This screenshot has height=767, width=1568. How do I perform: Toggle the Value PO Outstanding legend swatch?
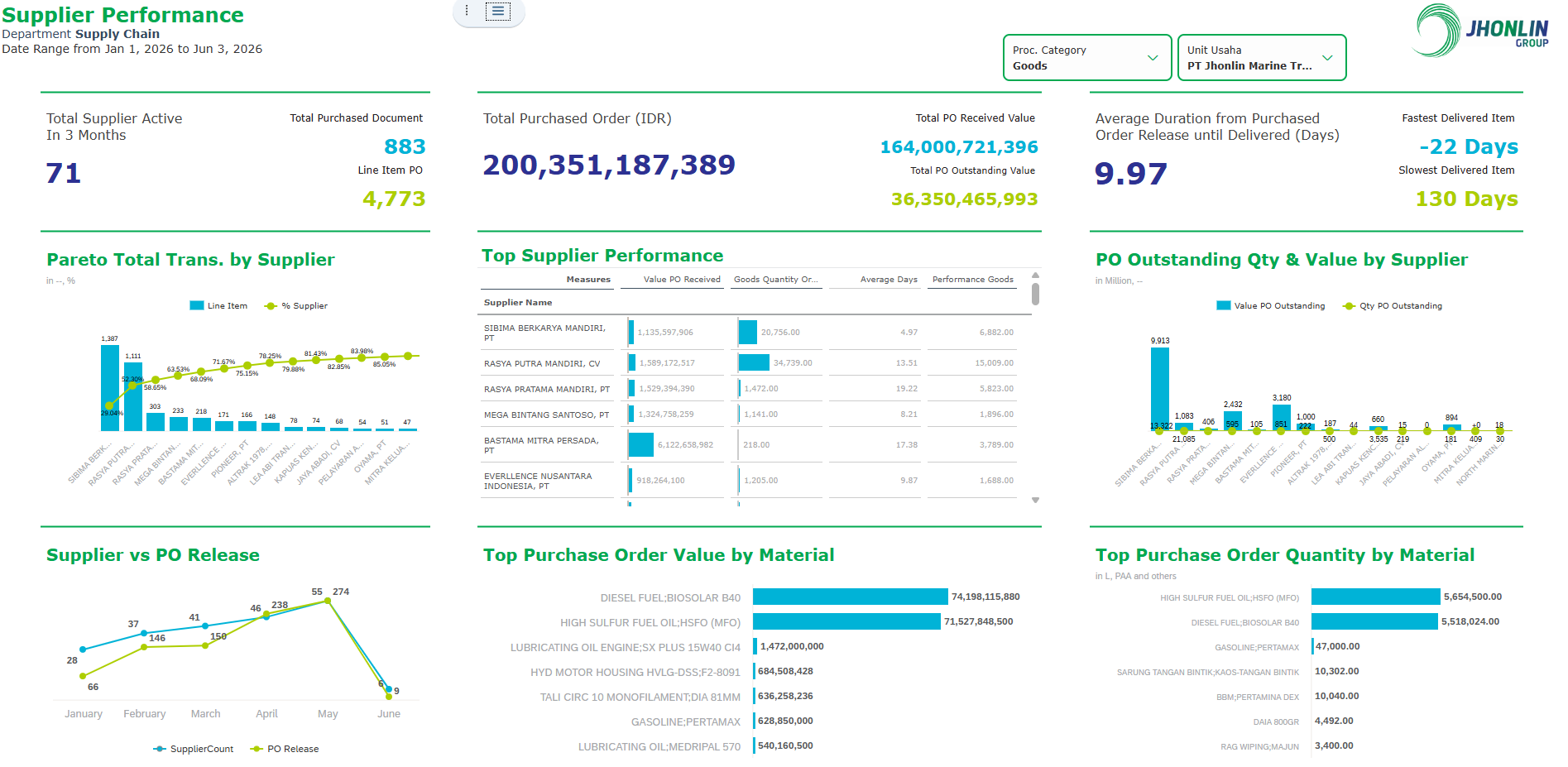coord(1224,305)
